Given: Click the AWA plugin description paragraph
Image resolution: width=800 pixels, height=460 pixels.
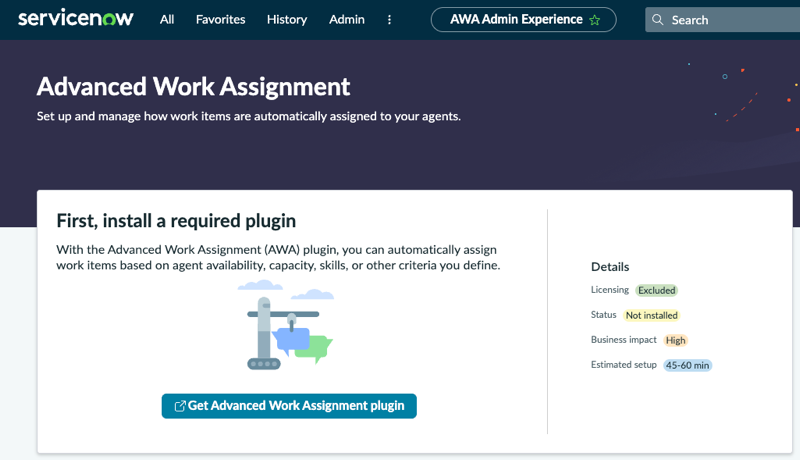Looking at the screenshot, I should pyautogui.click(x=278, y=258).
